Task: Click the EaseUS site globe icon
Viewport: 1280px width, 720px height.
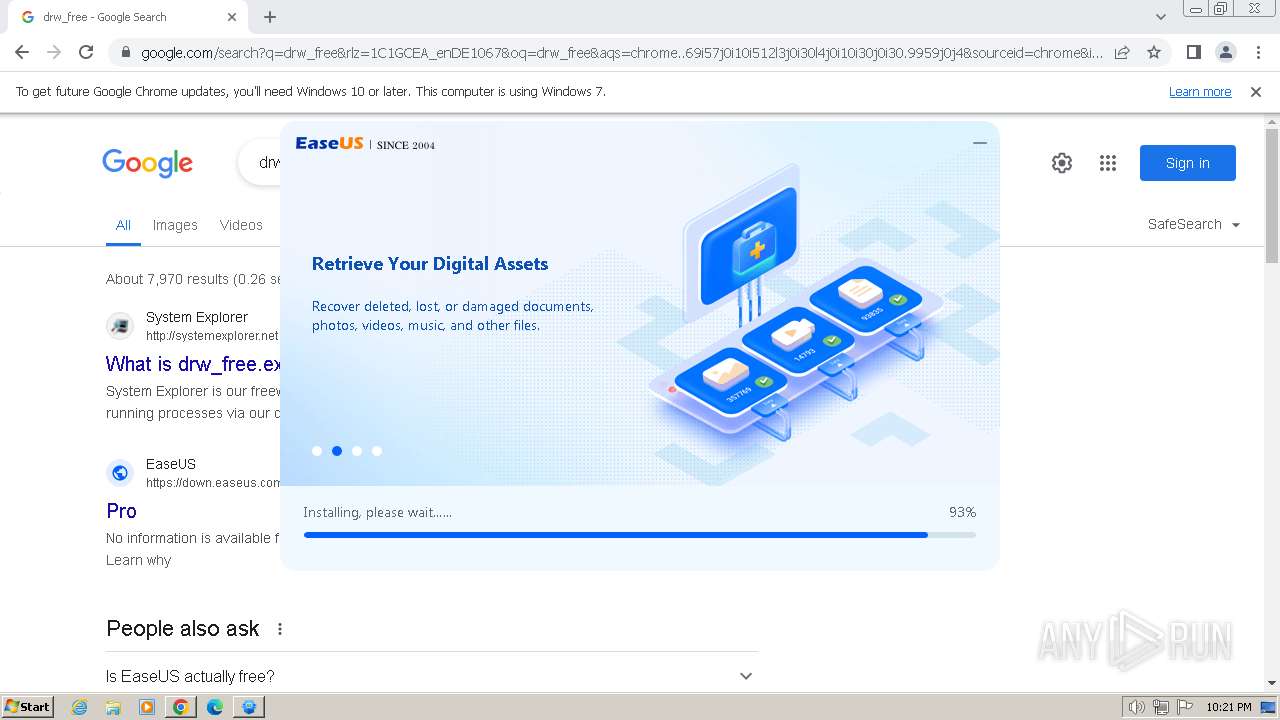Action: point(120,473)
